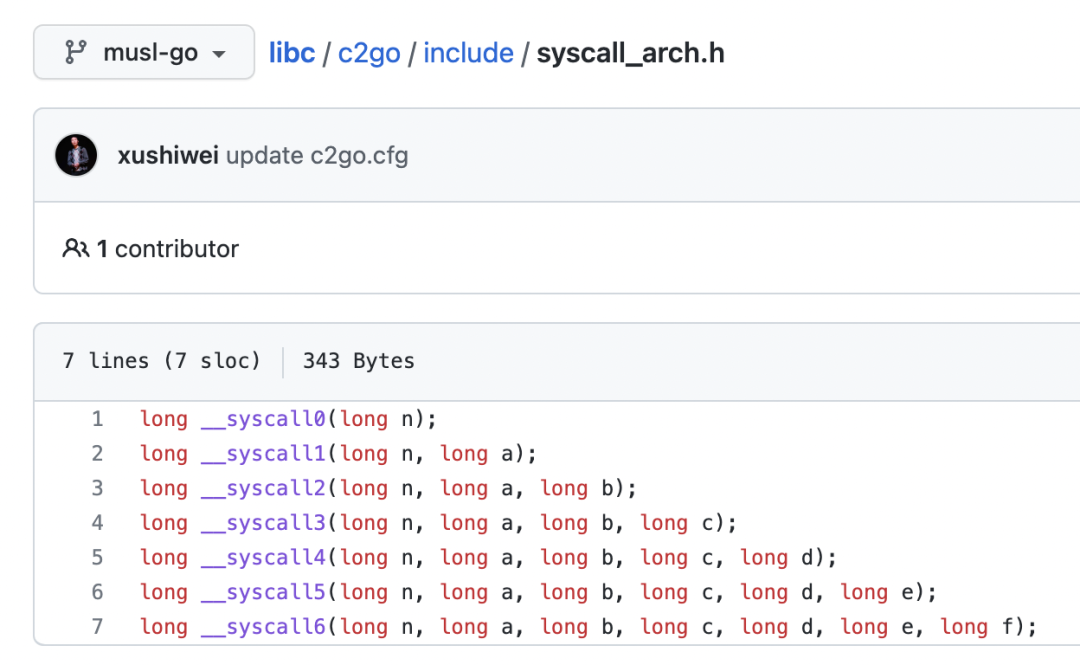
Task: Select line number 2 in the code
Action: pos(98,453)
